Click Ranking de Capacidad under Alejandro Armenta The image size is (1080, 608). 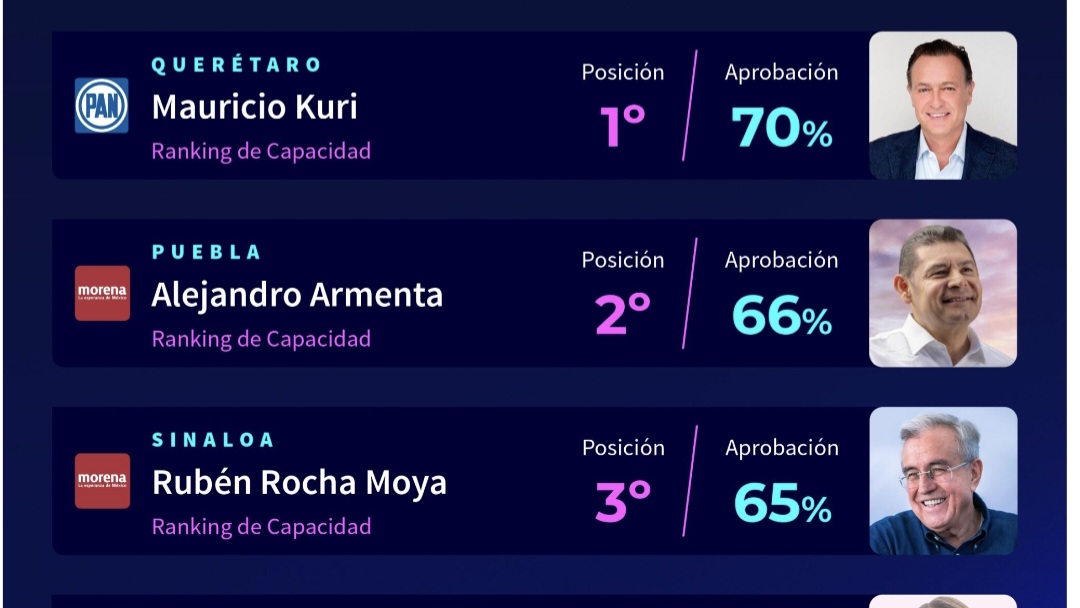[261, 339]
